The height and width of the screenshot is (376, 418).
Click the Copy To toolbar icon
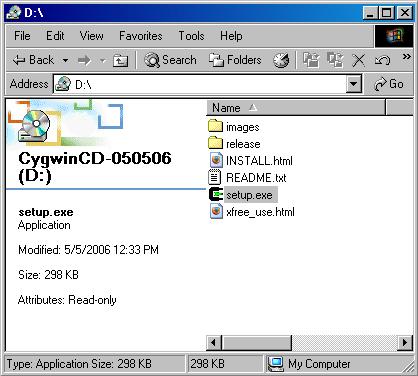point(335,60)
